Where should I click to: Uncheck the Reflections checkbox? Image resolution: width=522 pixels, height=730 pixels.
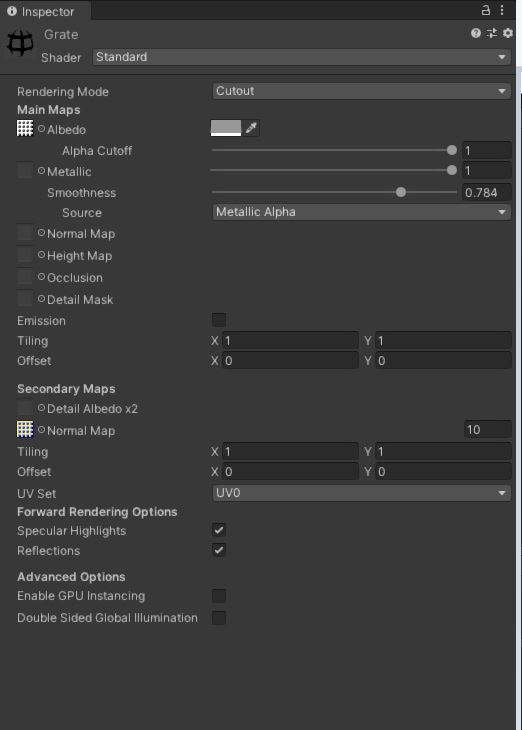[219, 550]
